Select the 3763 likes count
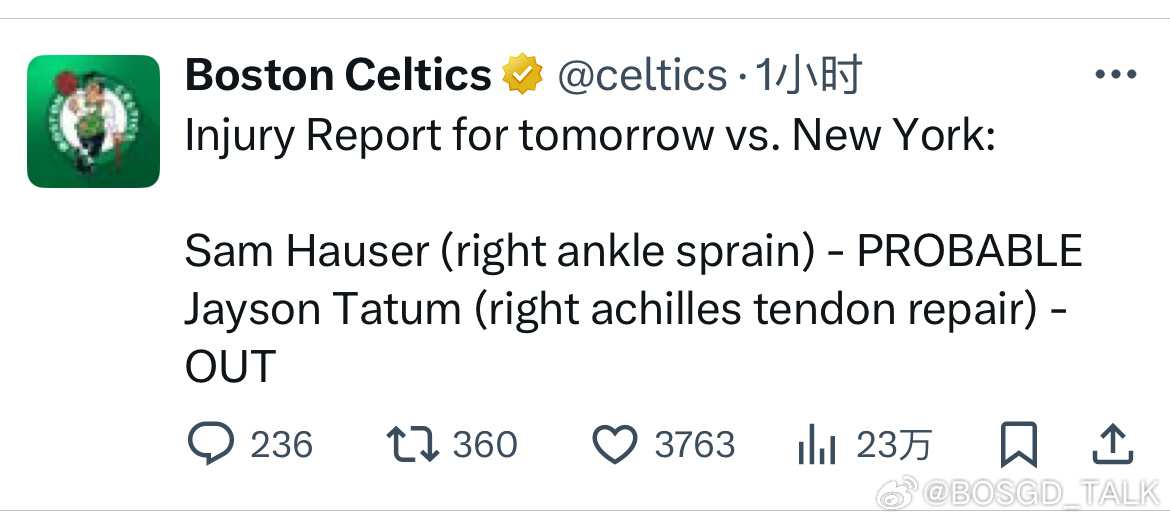The image size is (1170, 522). pyautogui.click(x=695, y=445)
